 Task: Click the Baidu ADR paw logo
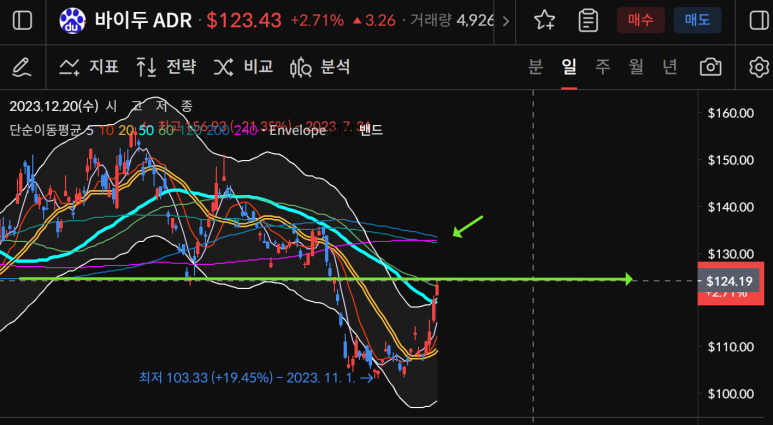click(x=72, y=21)
